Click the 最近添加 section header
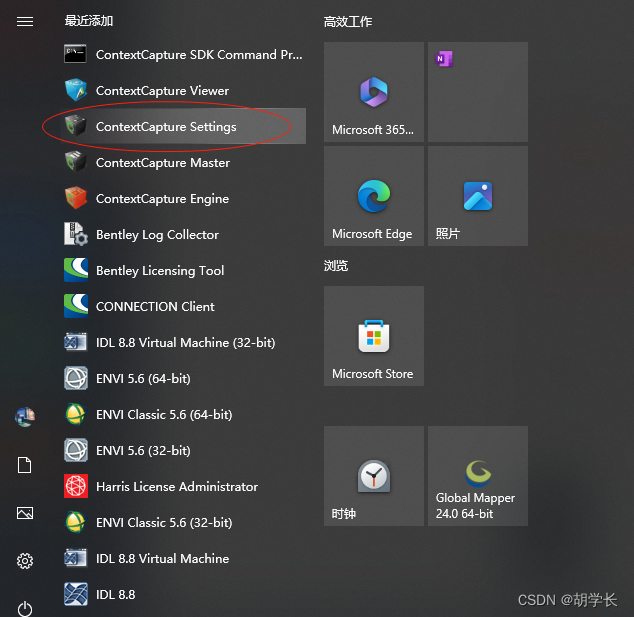This screenshot has width=634, height=617. pos(89,21)
